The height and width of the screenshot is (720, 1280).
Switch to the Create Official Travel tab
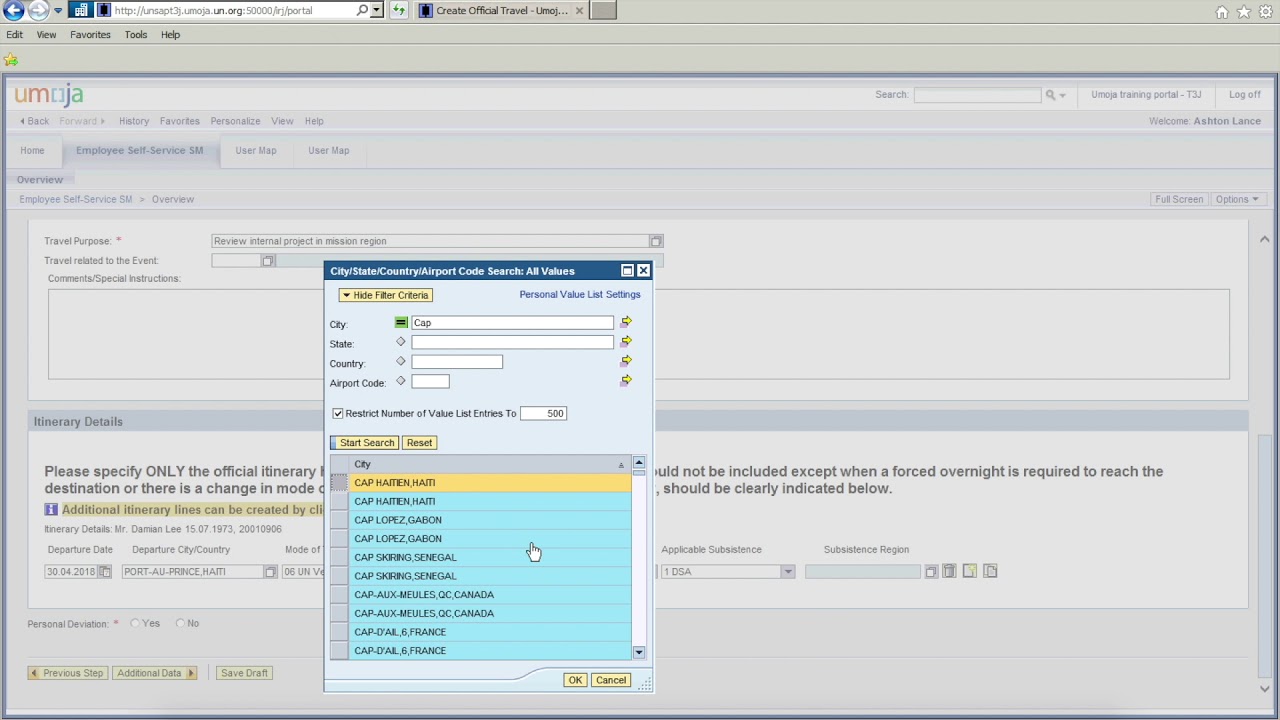pos(501,11)
